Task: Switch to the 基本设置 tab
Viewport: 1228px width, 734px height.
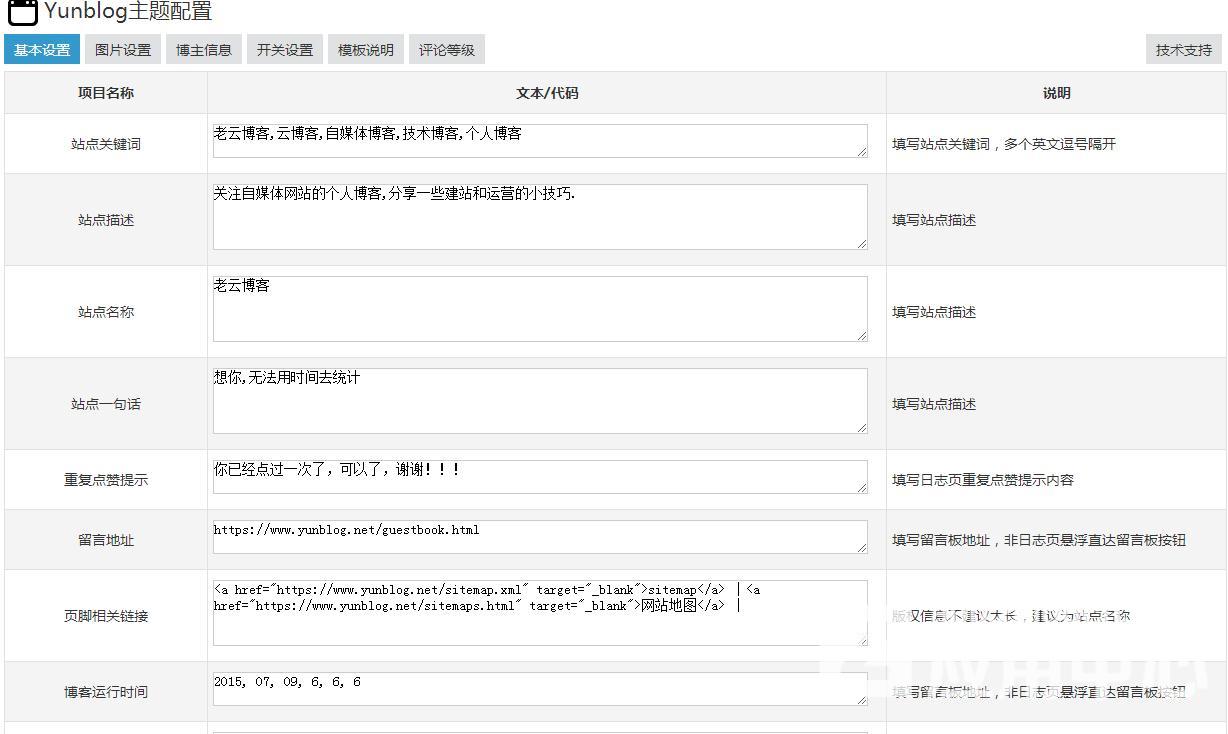Action: point(42,50)
